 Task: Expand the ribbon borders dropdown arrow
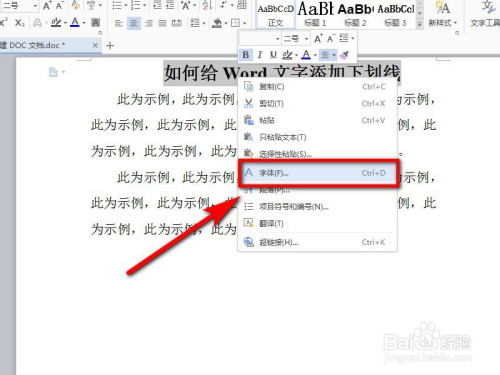[x=244, y=23]
